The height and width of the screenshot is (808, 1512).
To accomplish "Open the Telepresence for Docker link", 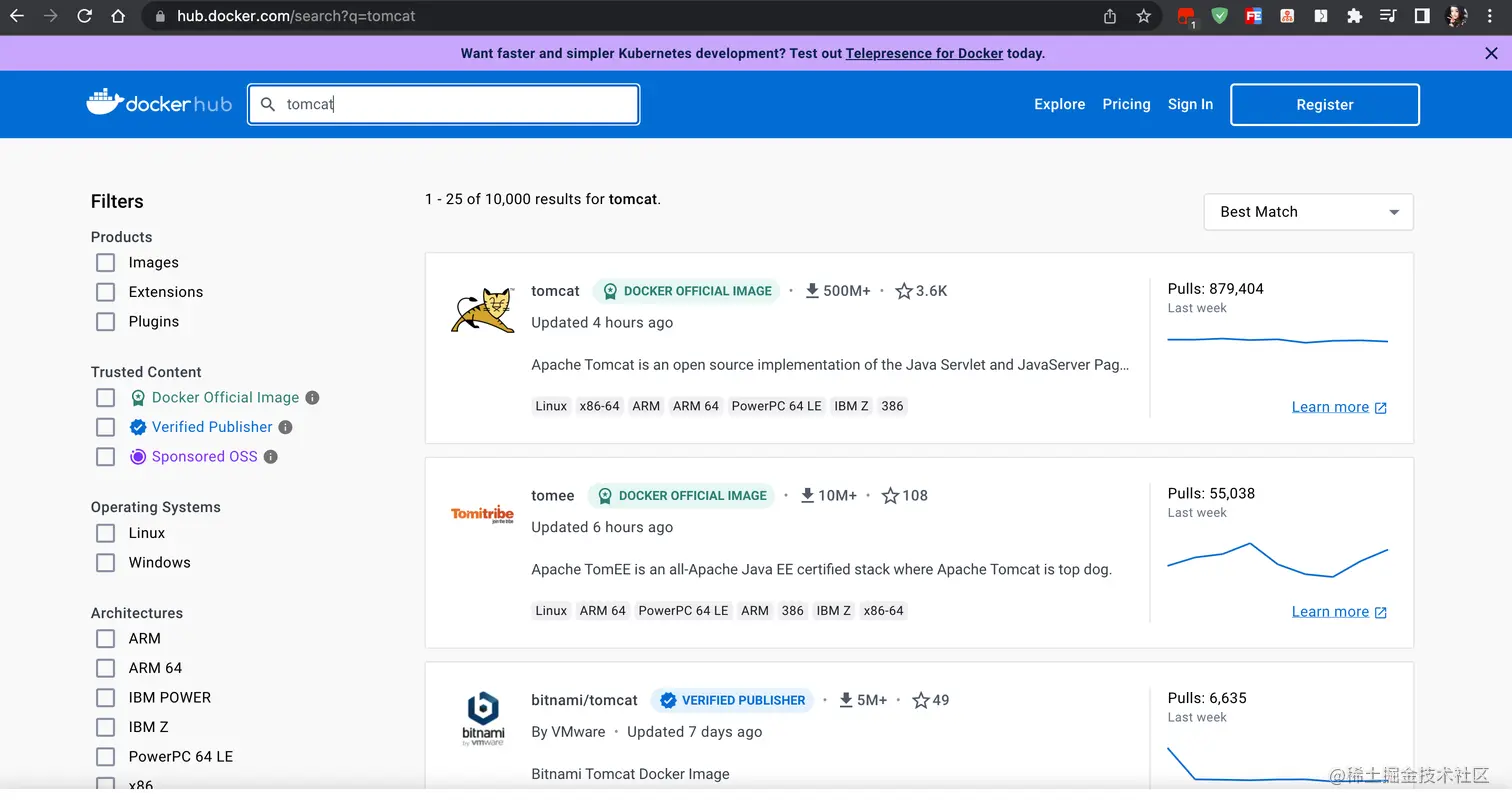I will (x=924, y=54).
